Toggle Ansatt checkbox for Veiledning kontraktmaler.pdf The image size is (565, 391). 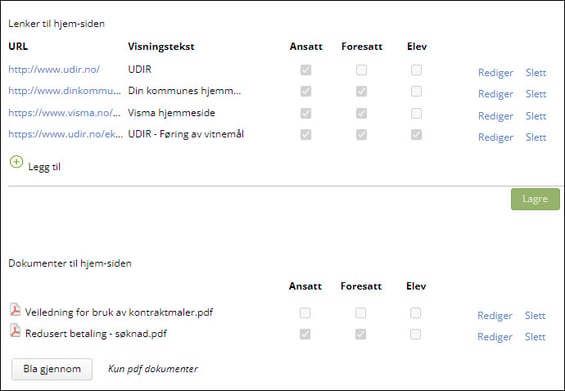[305, 313]
